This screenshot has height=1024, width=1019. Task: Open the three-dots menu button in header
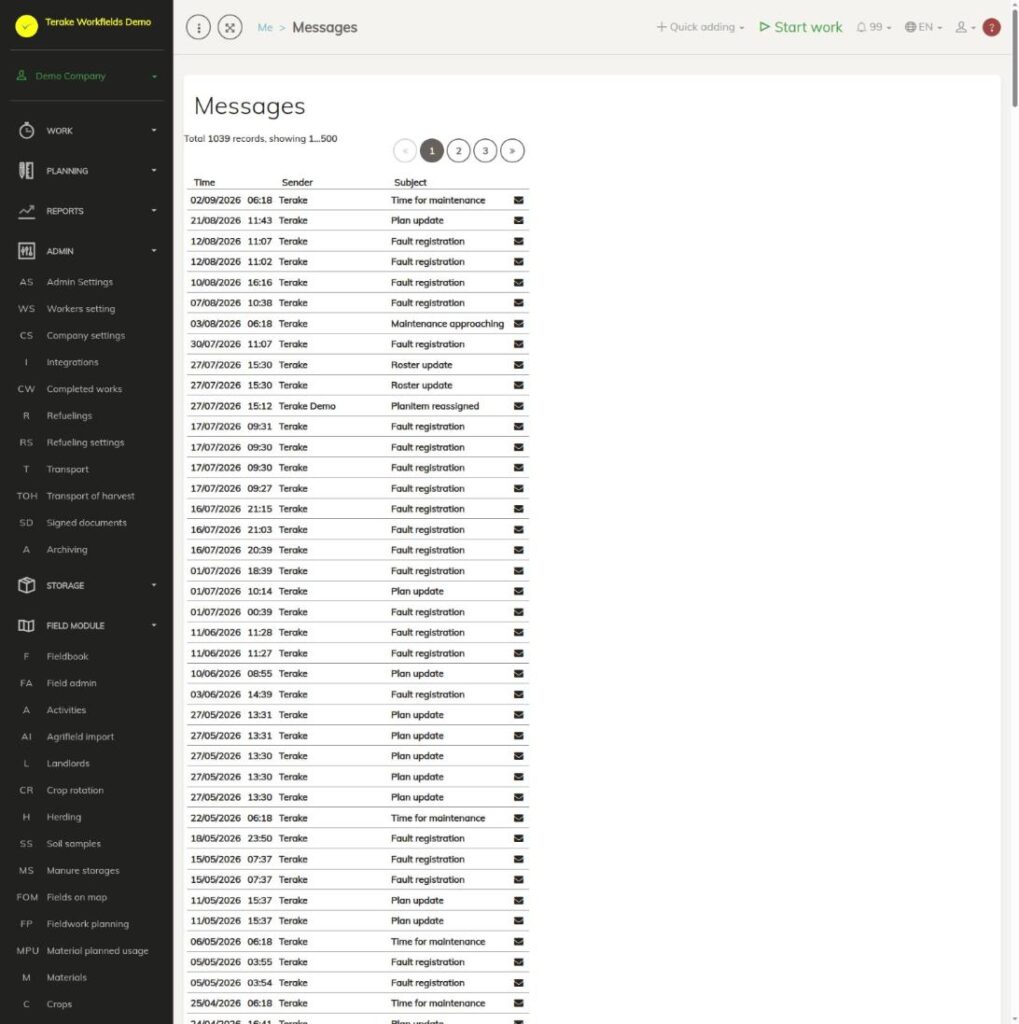point(199,27)
